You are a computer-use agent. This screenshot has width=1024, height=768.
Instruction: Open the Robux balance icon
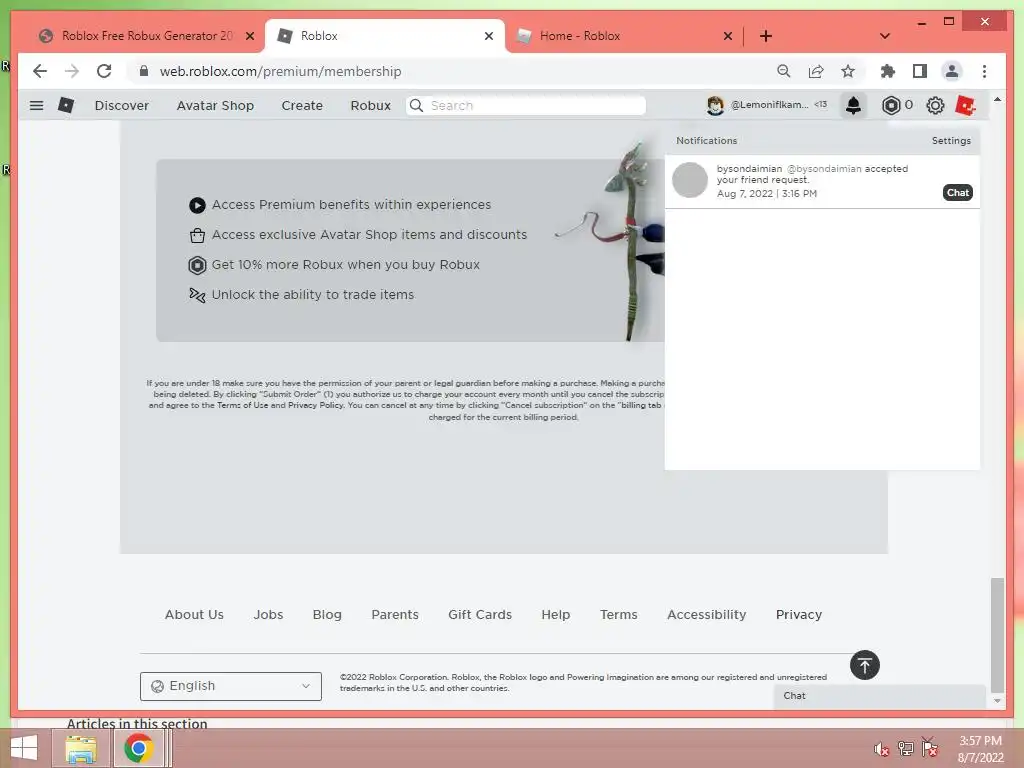pyautogui.click(x=891, y=105)
